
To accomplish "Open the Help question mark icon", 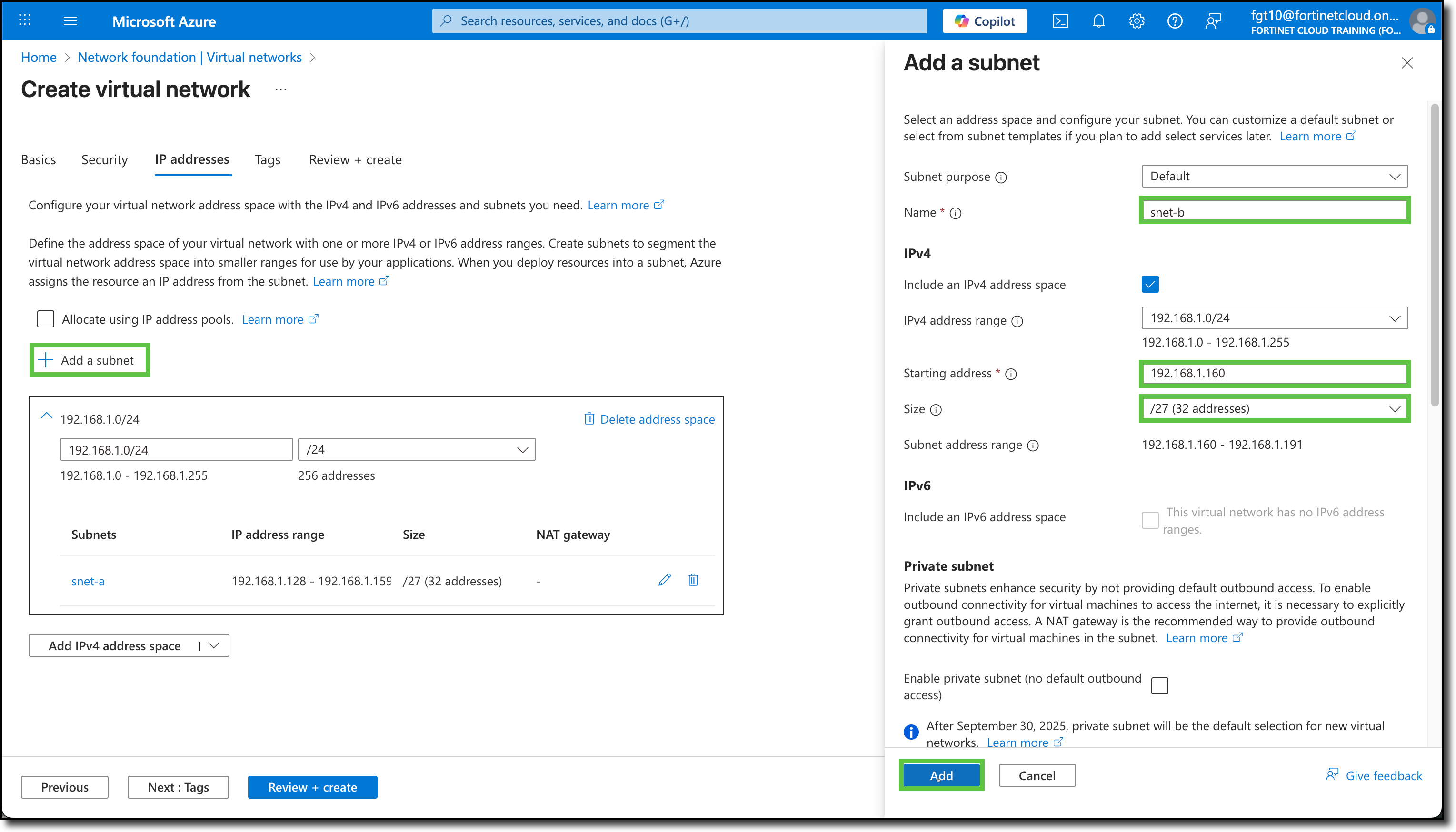I will [x=1175, y=20].
